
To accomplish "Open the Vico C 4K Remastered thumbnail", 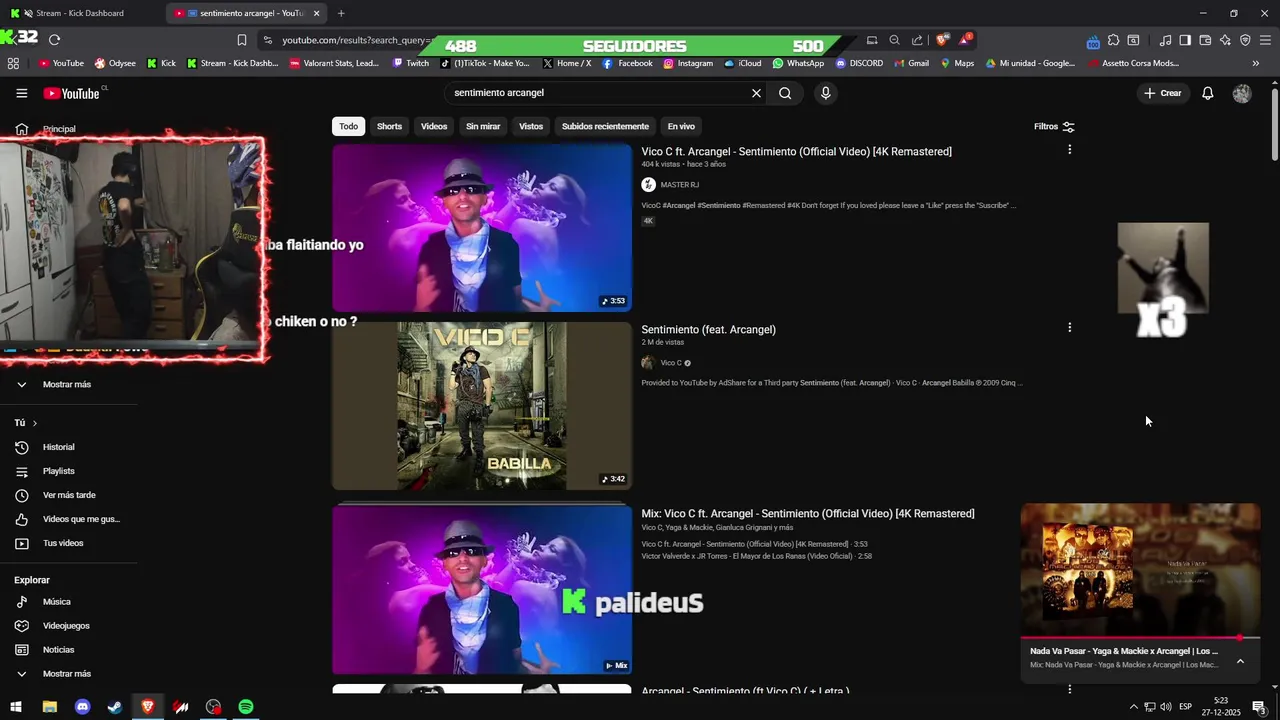I will tap(482, 228).
